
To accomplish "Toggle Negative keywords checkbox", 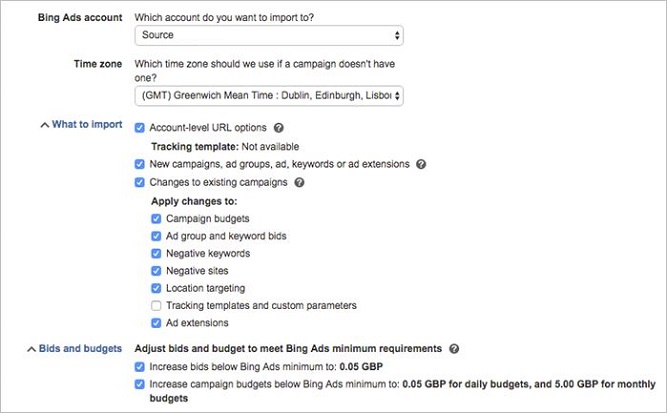I will [x=156, y=253].
